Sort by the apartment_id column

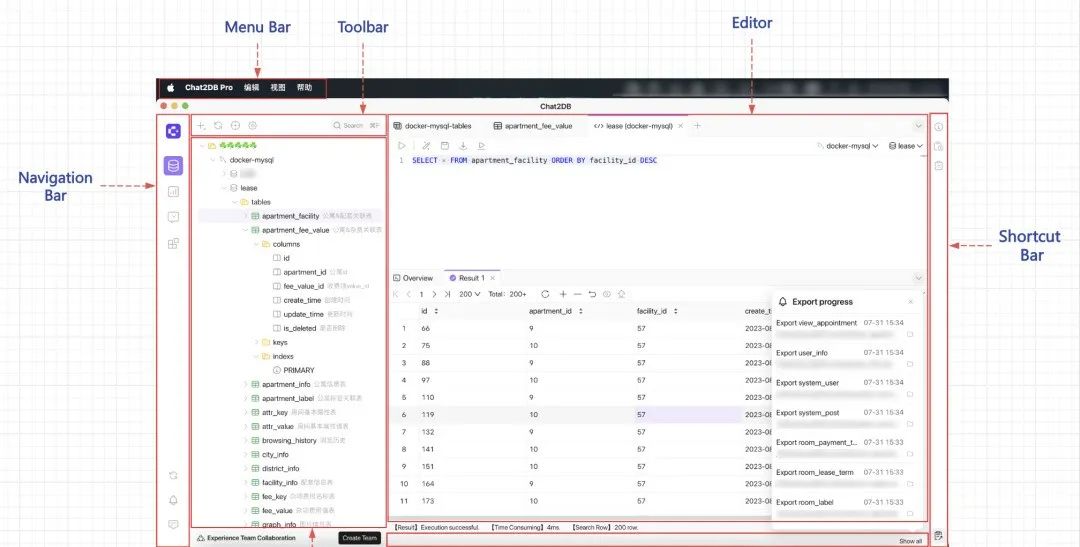pyautogui.click(x=581, y=311)
